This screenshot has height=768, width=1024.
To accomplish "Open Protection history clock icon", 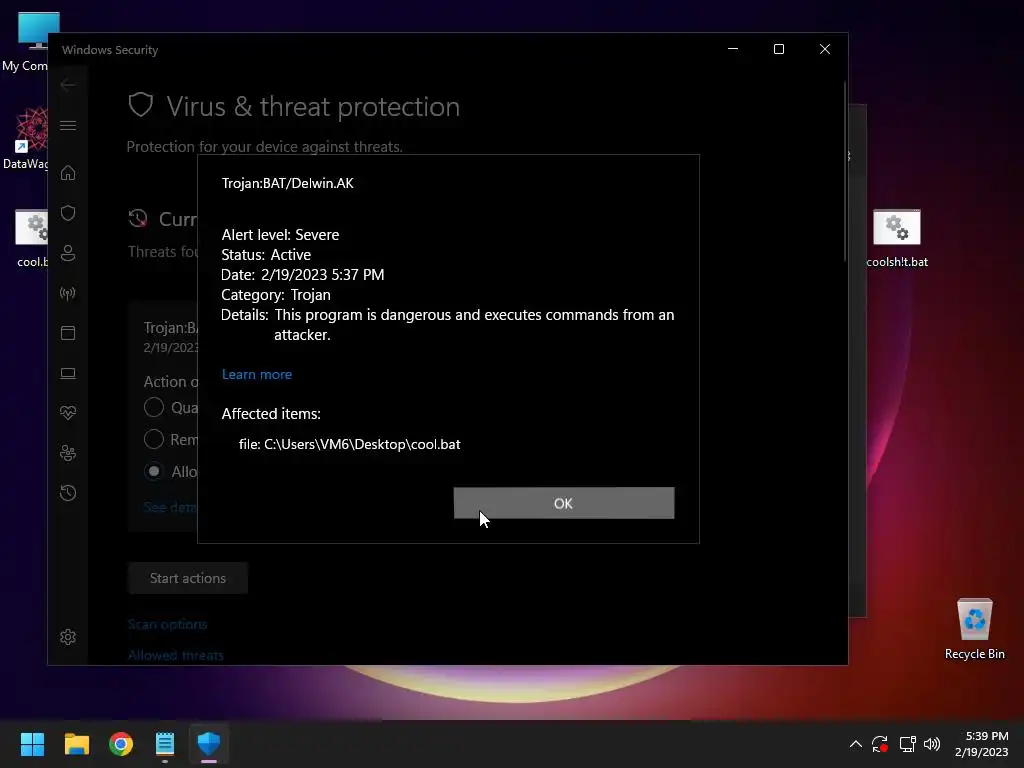I will [x=68, y=492].
